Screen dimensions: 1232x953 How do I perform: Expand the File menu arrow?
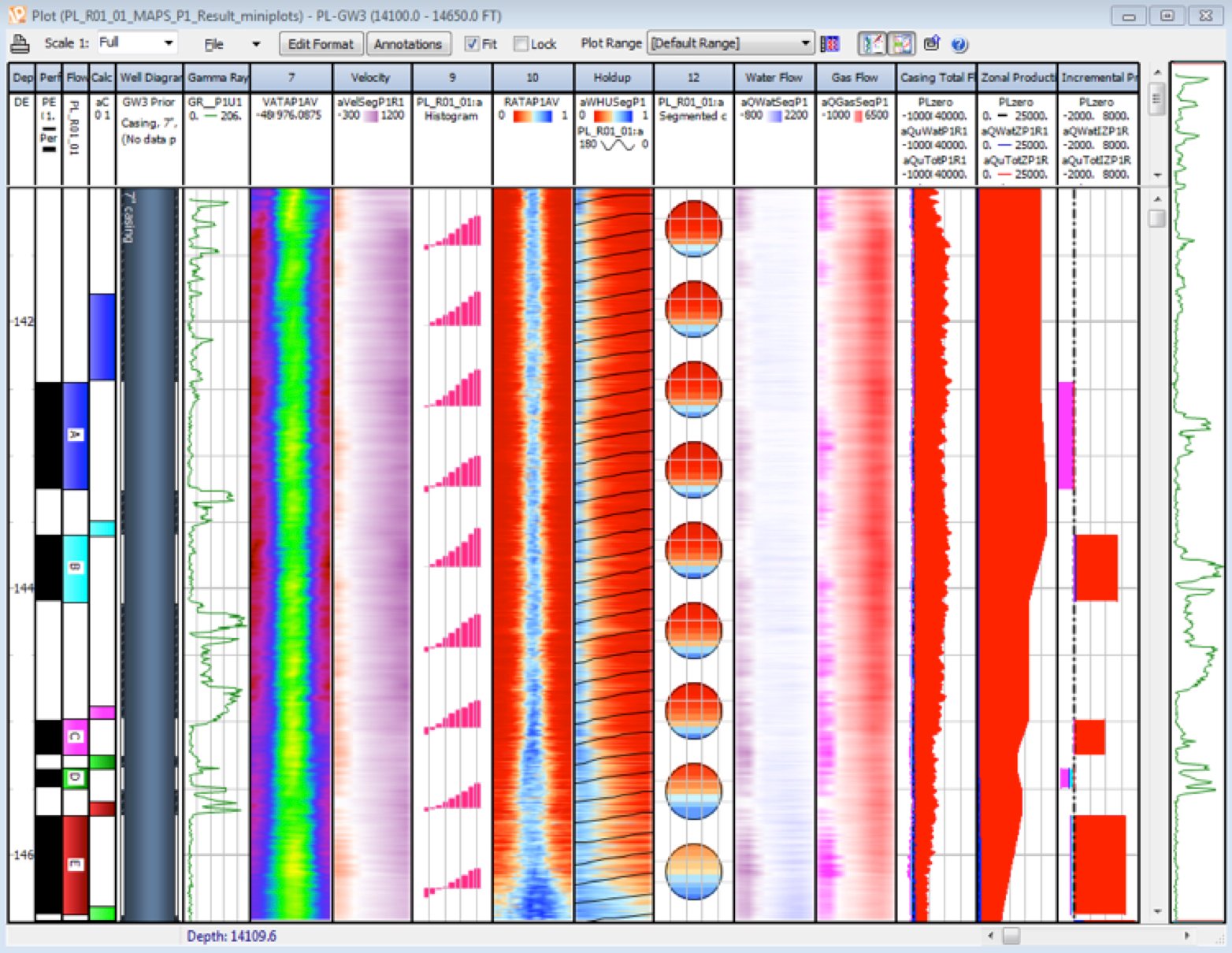point(254,44)
